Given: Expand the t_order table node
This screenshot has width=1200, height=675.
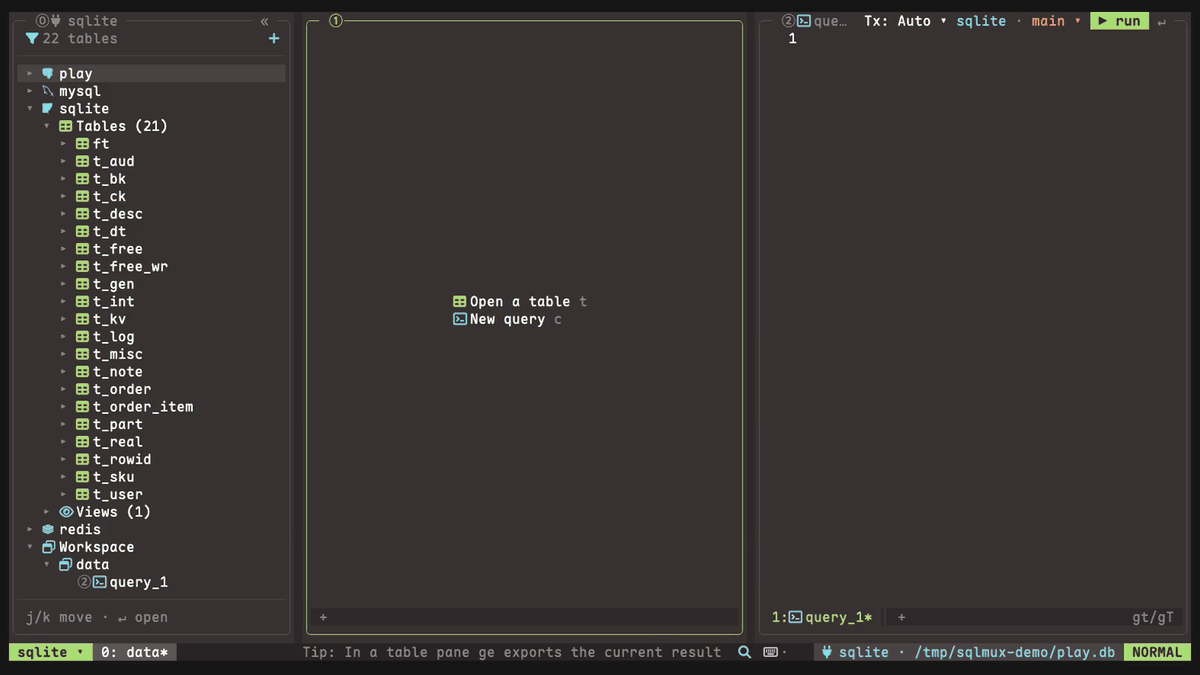Looking at the screenshot, I should click(x=64, y=390).
